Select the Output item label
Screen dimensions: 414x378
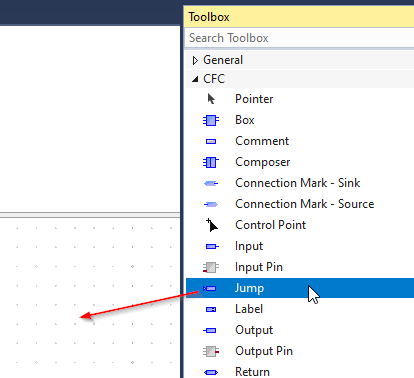(x=254, y=330)
